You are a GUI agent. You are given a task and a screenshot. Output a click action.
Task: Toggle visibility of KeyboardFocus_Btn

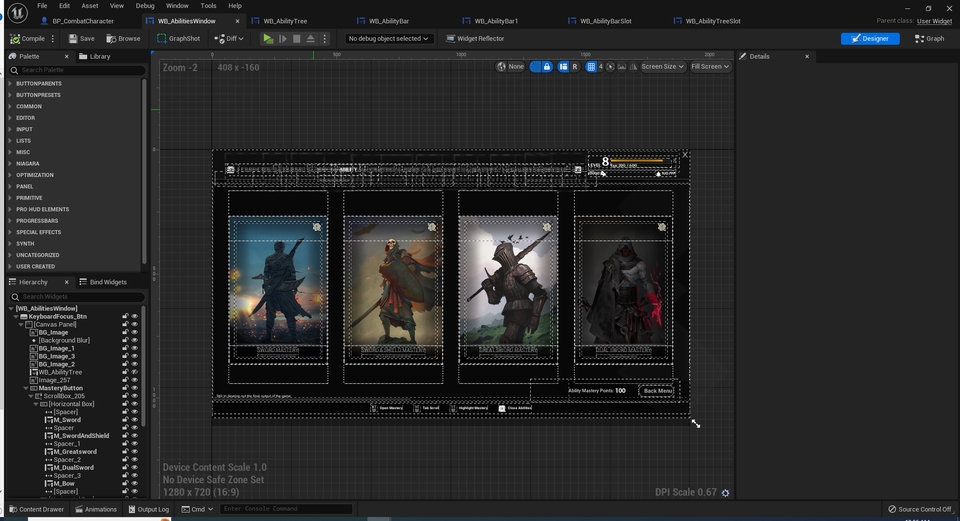point(135,317)
